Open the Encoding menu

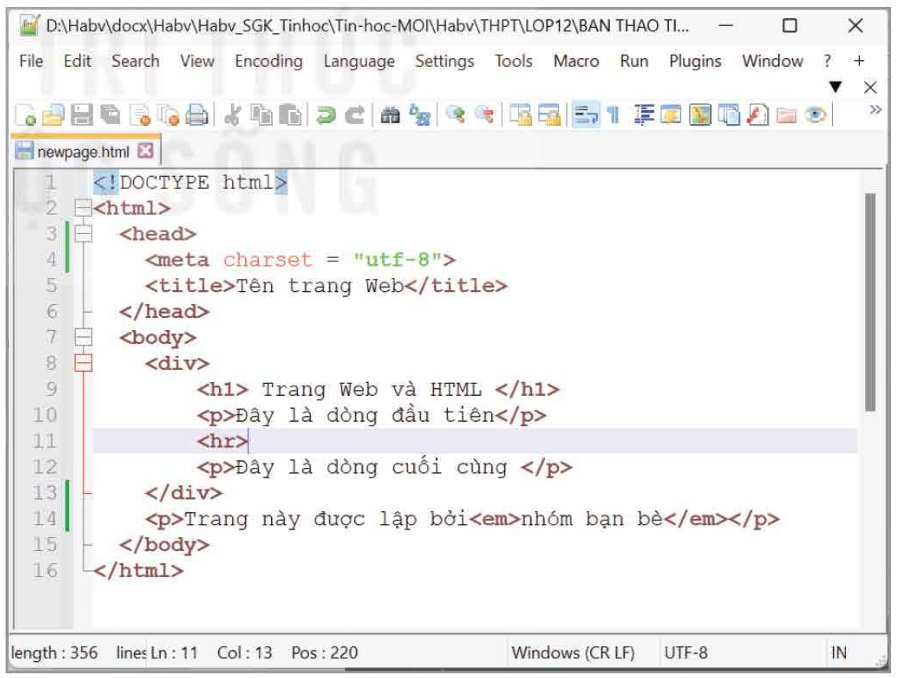(x=268, y=61)
